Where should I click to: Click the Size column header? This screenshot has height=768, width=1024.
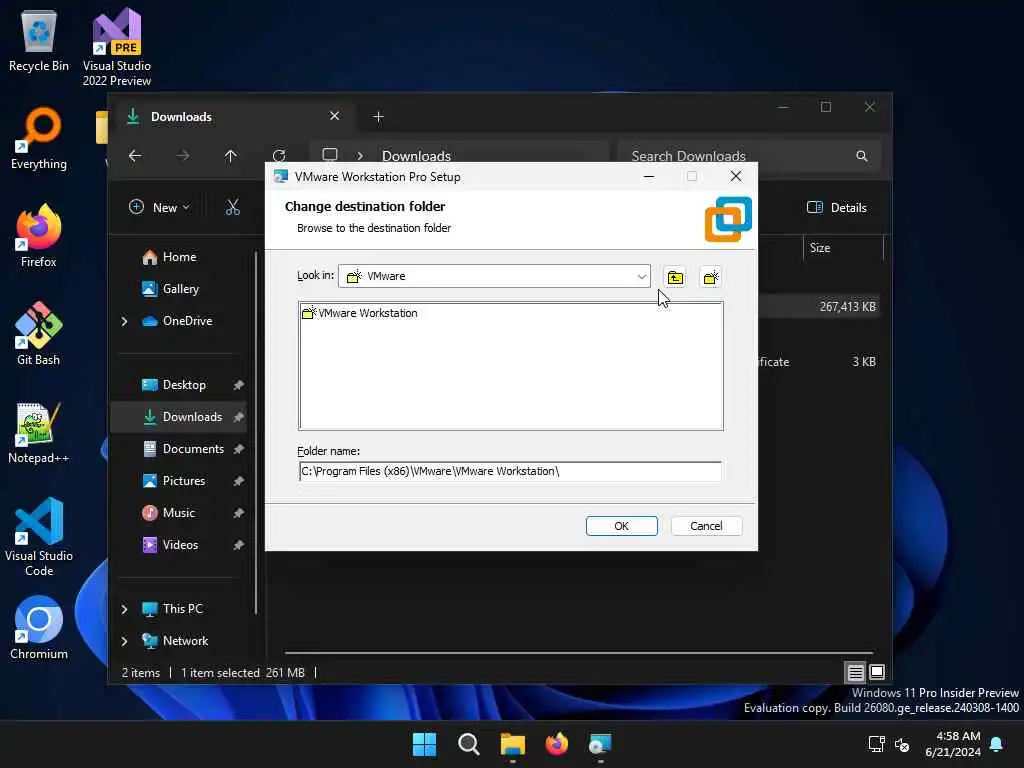[x=842, y=248]
